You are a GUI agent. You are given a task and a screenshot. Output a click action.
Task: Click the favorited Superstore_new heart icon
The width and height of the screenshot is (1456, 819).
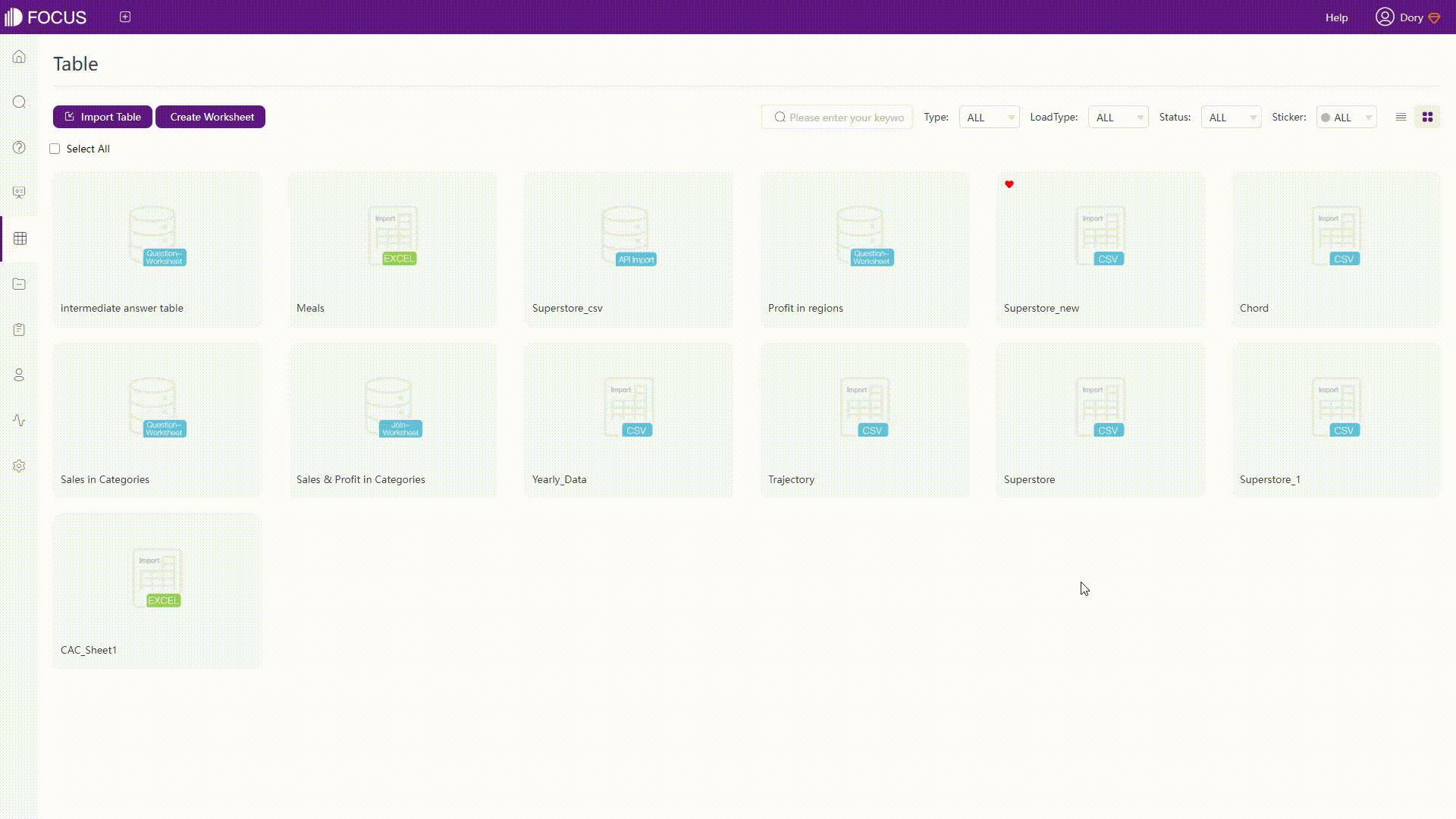[1009, 184]
